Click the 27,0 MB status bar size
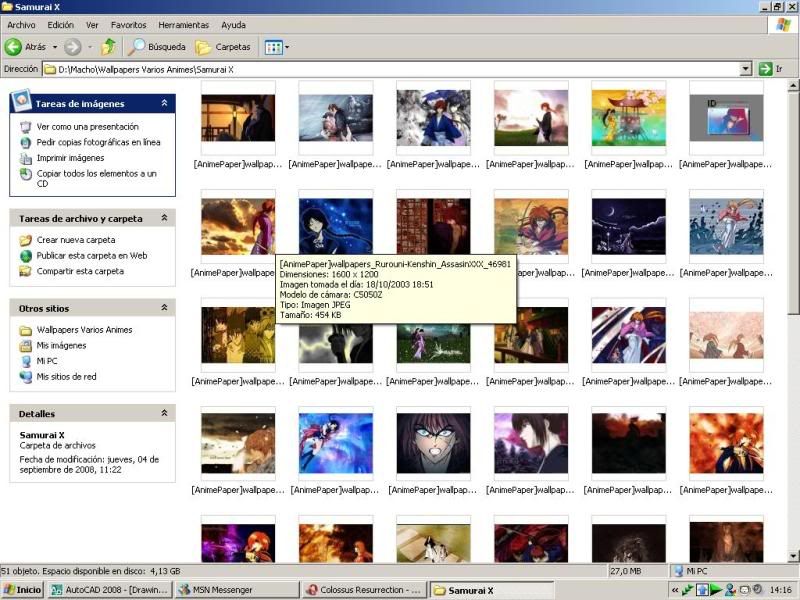The width and height of the screenshot is (800, 600). [626, 571]
